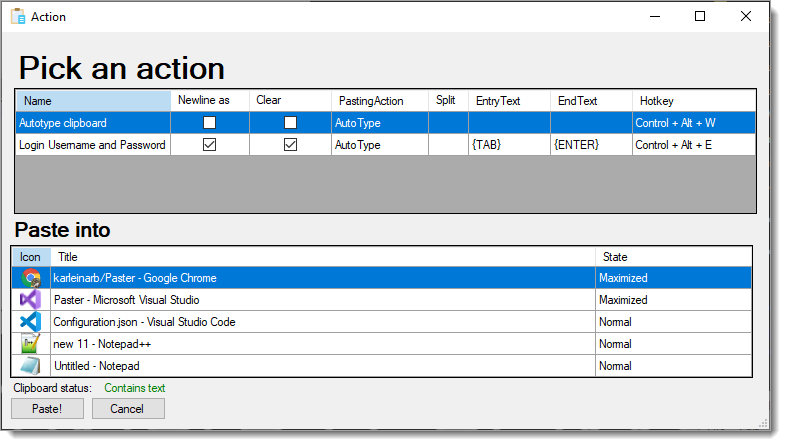The width and height of the screenshot is (786, 446).
Task: Click empty Split cell for Autotype clipboard
Action: [x=449, y=123]
